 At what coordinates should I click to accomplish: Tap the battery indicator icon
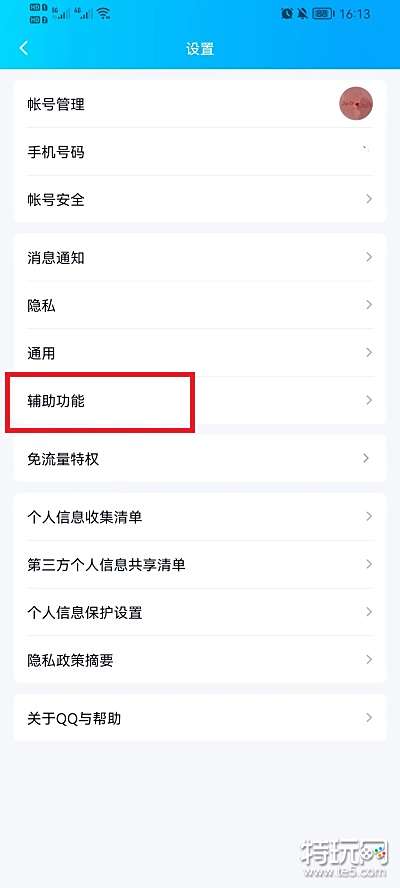click(x=323, y=14)
